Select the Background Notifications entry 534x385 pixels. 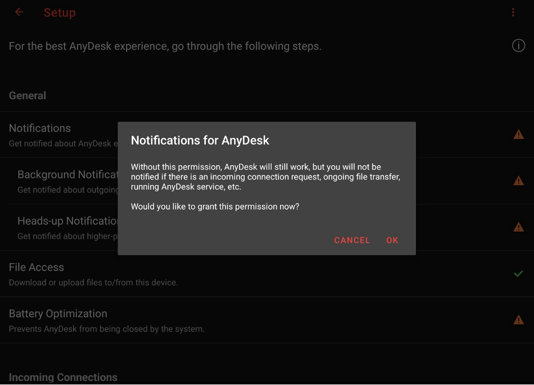coord(267,181)
